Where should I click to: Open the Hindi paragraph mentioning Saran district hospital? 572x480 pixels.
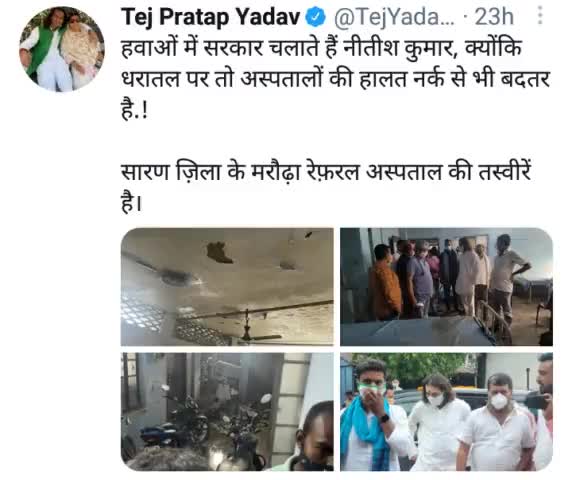click(325, 187)
